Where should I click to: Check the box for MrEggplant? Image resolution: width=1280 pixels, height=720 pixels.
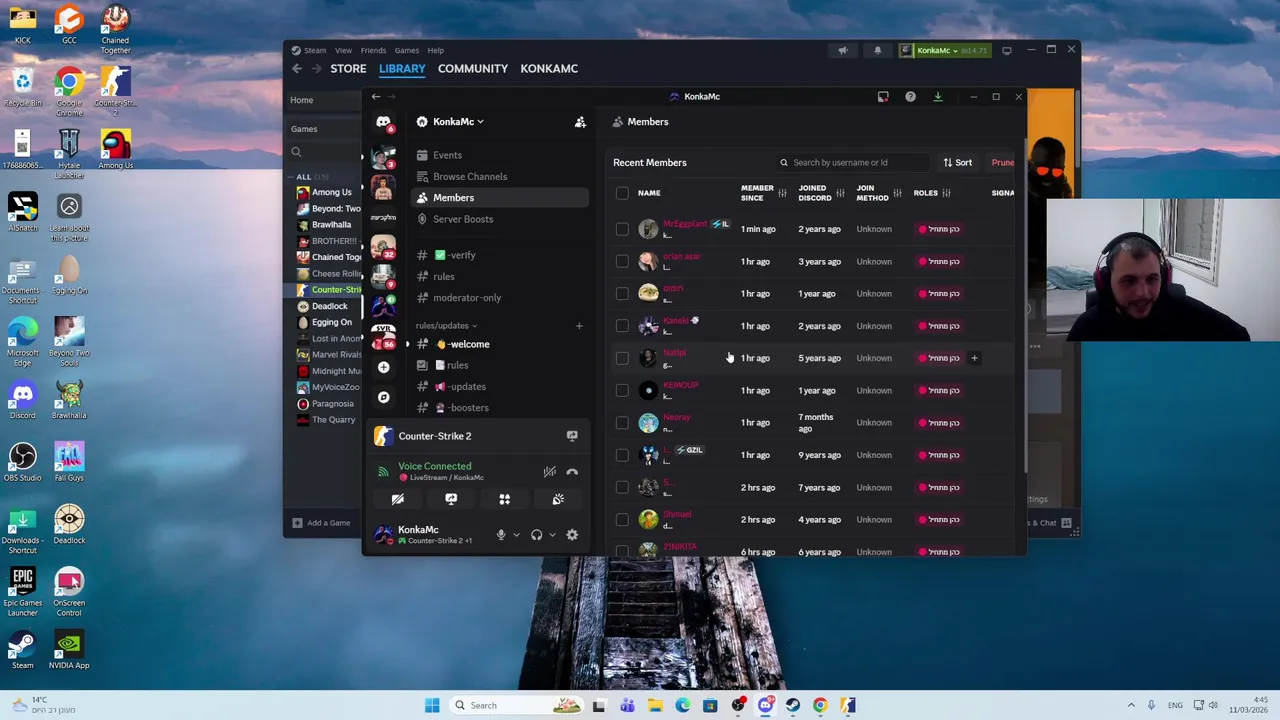pos(622,229)
